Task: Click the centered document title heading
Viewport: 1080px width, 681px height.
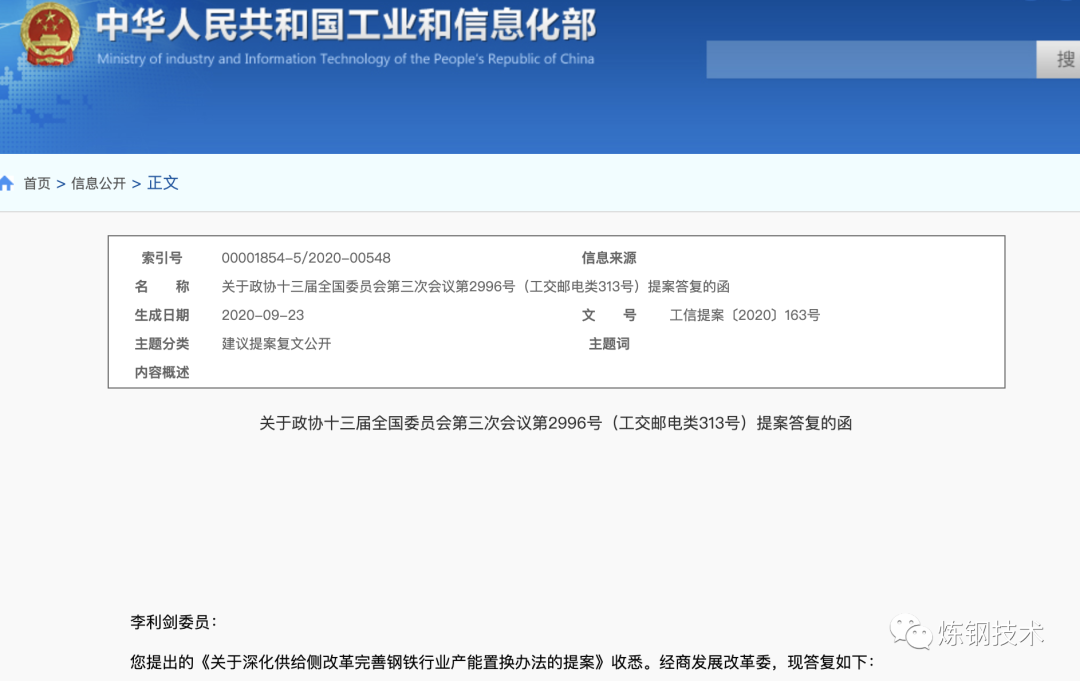Action: pyautogui.click(x=556, y=423)
